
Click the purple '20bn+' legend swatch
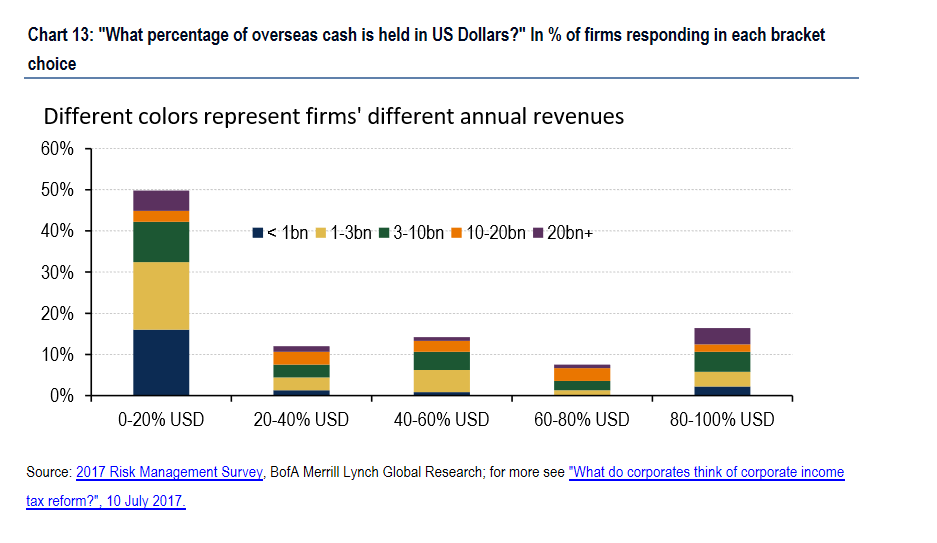click(x=538, y=233)
